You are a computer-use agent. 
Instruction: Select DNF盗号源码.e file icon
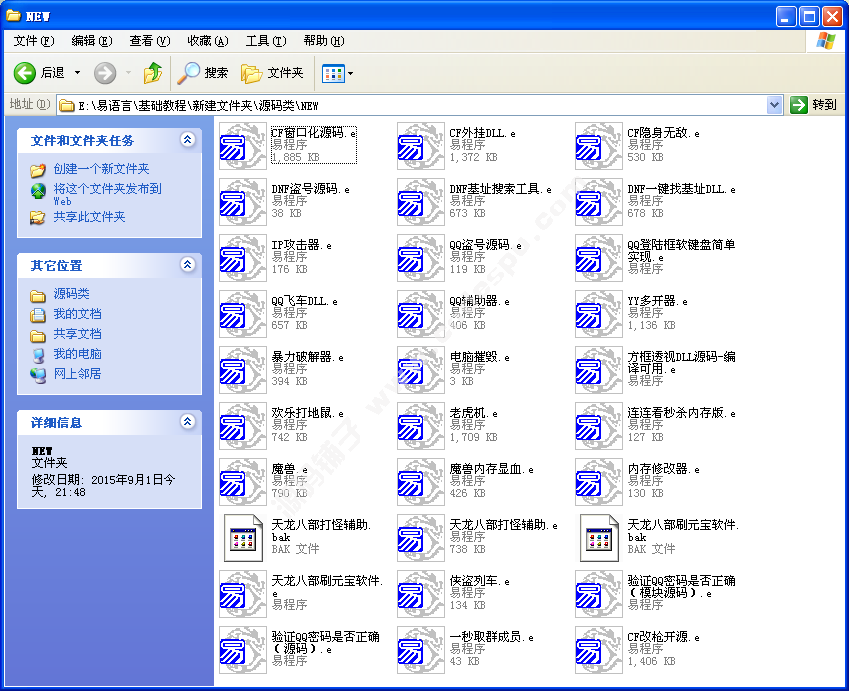(x=243, y=202)
